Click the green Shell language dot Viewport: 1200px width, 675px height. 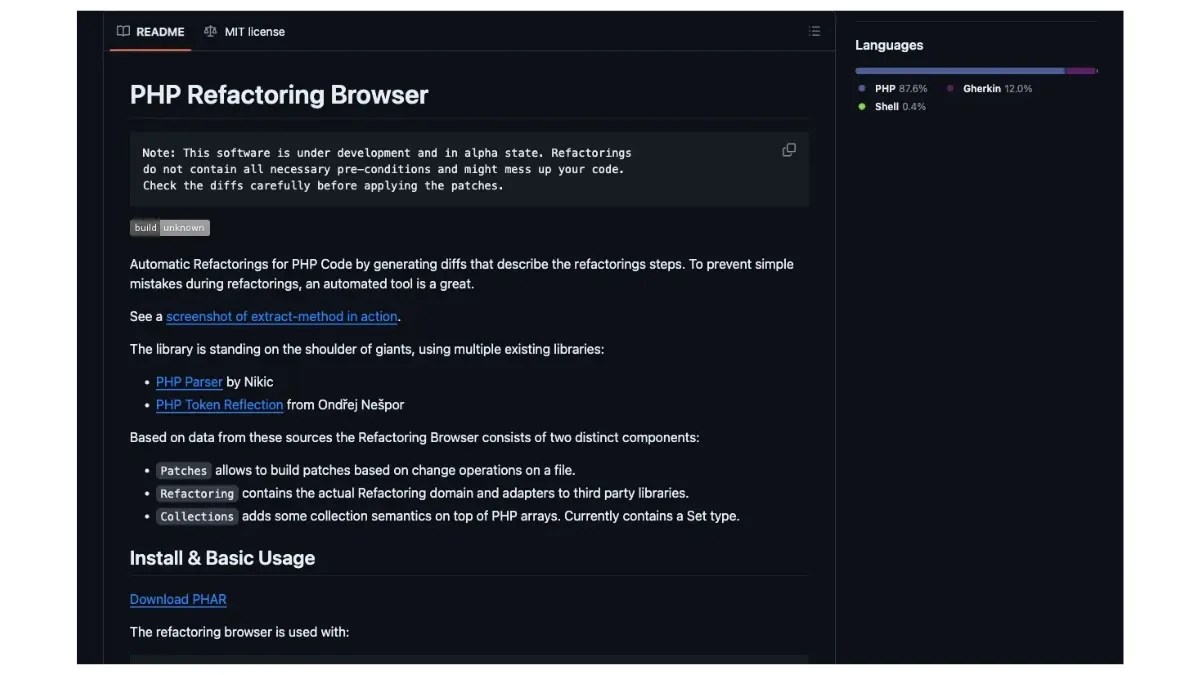862,107
